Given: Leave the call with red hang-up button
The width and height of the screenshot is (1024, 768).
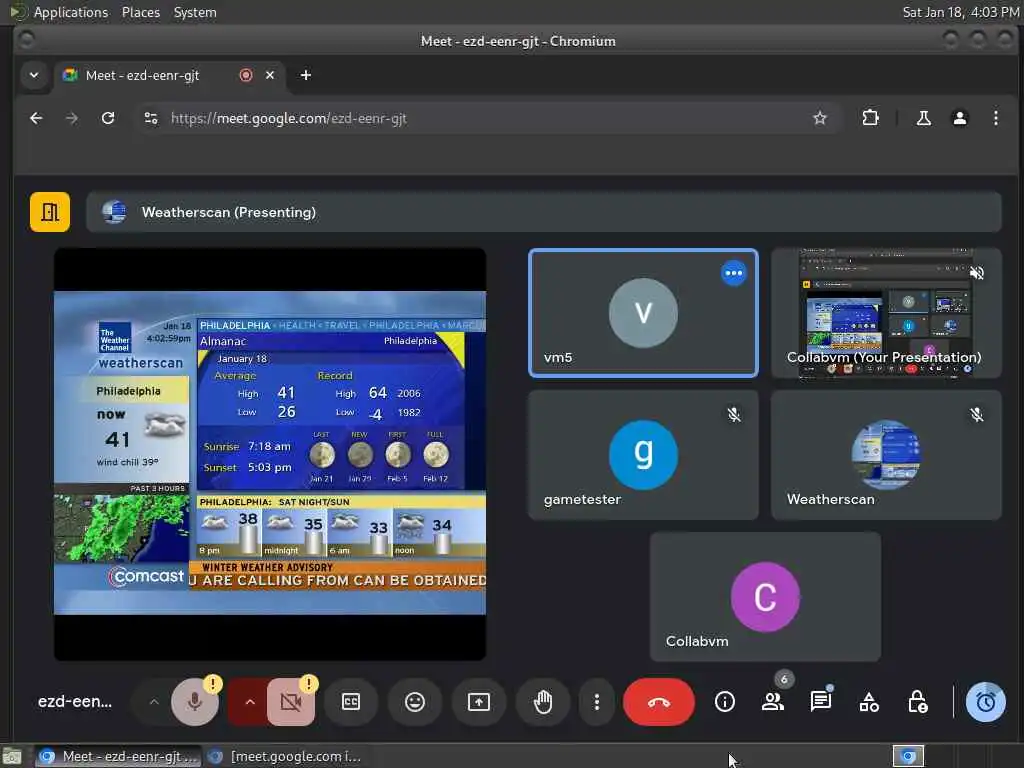Looking at the screenshot, I should (x=658, y=702).
